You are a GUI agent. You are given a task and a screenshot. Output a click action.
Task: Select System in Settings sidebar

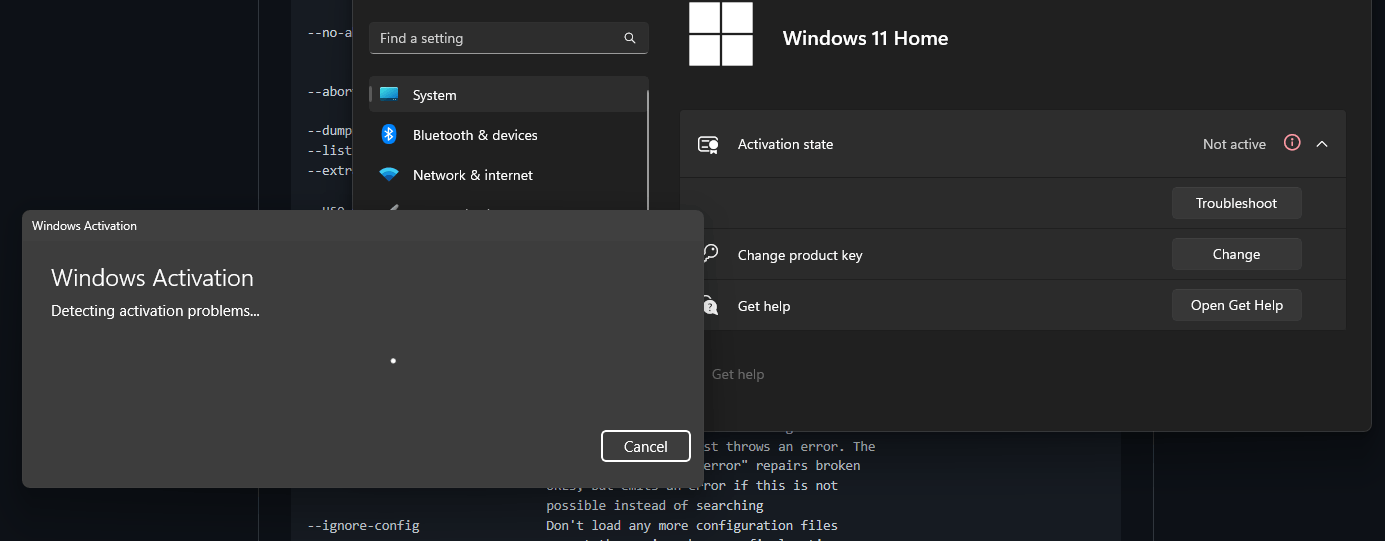509,95
